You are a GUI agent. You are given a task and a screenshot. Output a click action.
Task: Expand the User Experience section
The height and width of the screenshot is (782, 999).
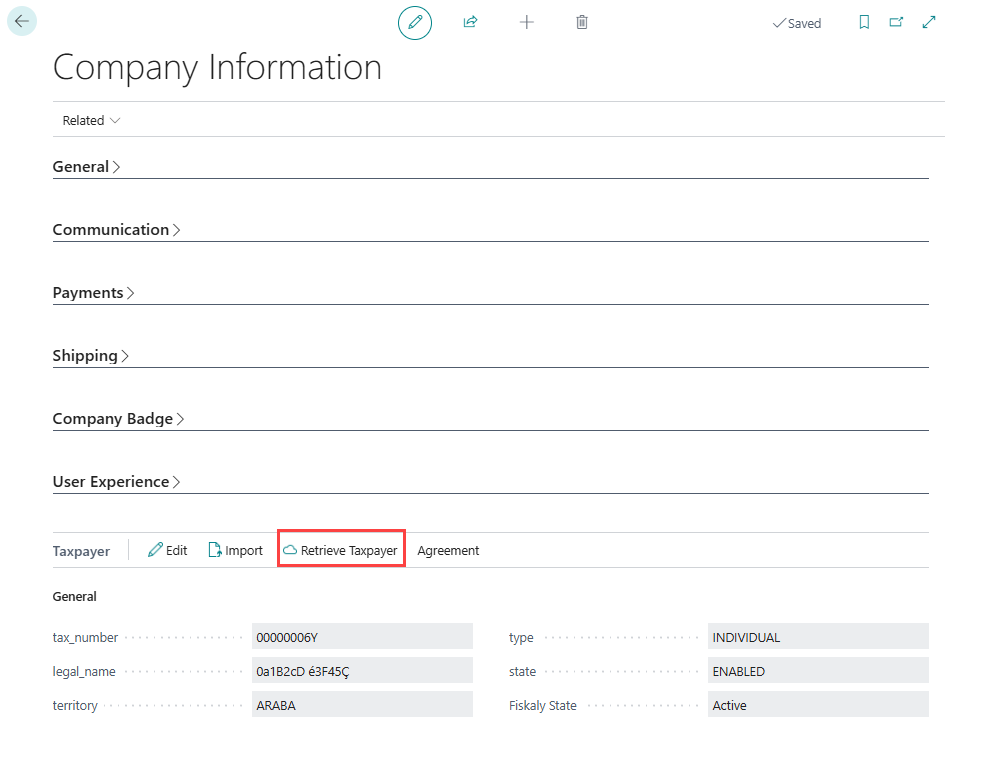116,482
